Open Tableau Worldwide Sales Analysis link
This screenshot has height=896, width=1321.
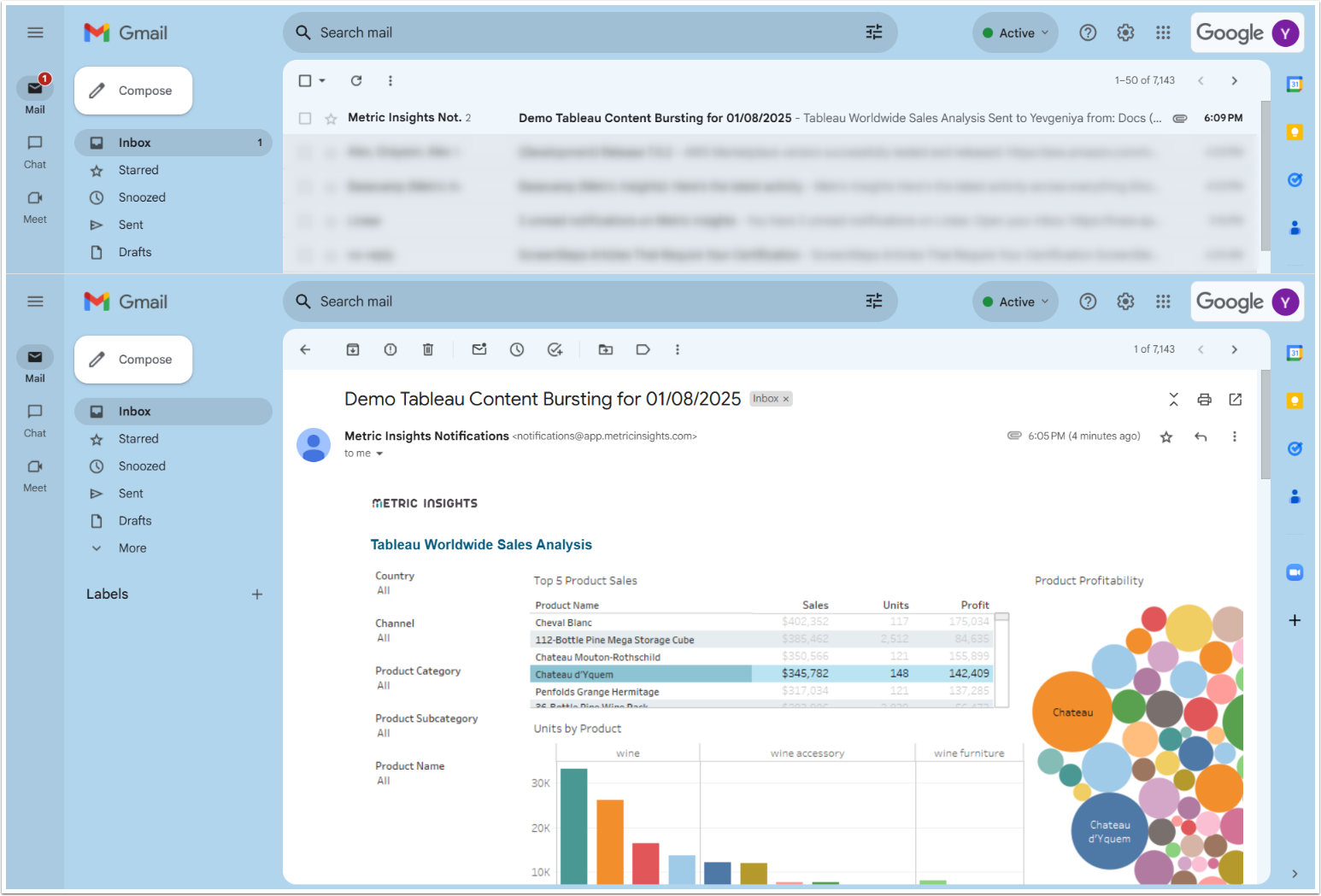click(481, 545)
